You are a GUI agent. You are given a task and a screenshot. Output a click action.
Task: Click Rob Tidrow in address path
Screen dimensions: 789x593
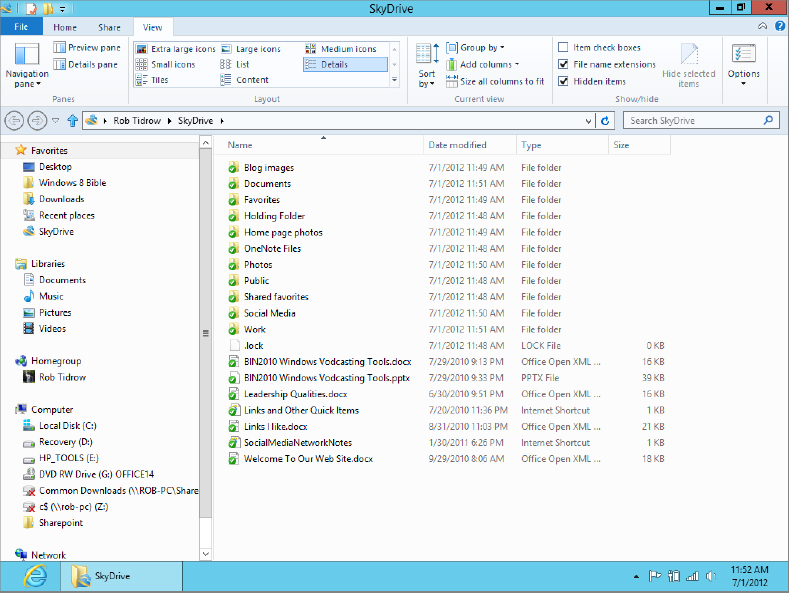pyautogui.click(x=137, y=121)
